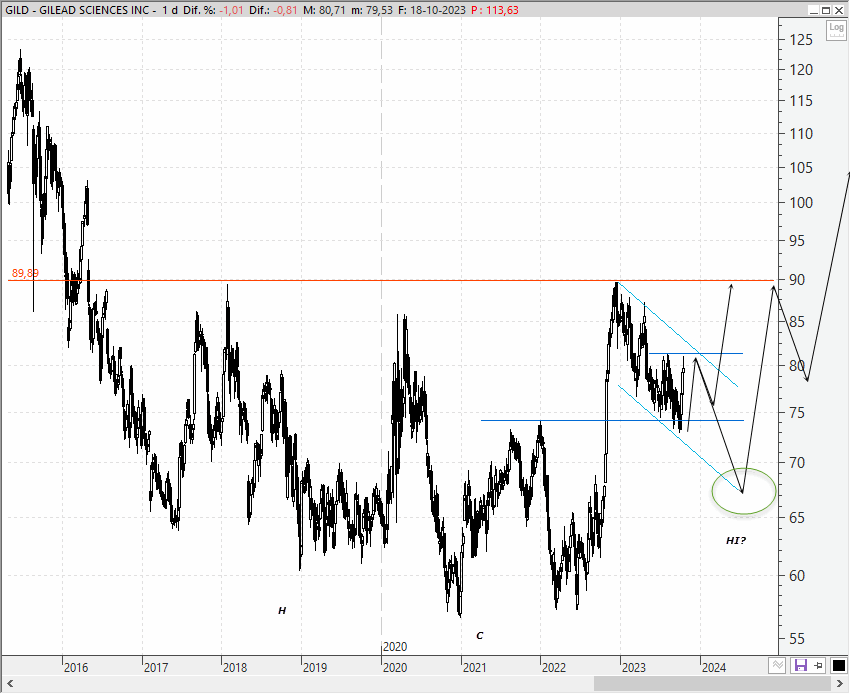Click the 110 price axis label
Viewport: 850px width, 694px height.
point(801,133)
